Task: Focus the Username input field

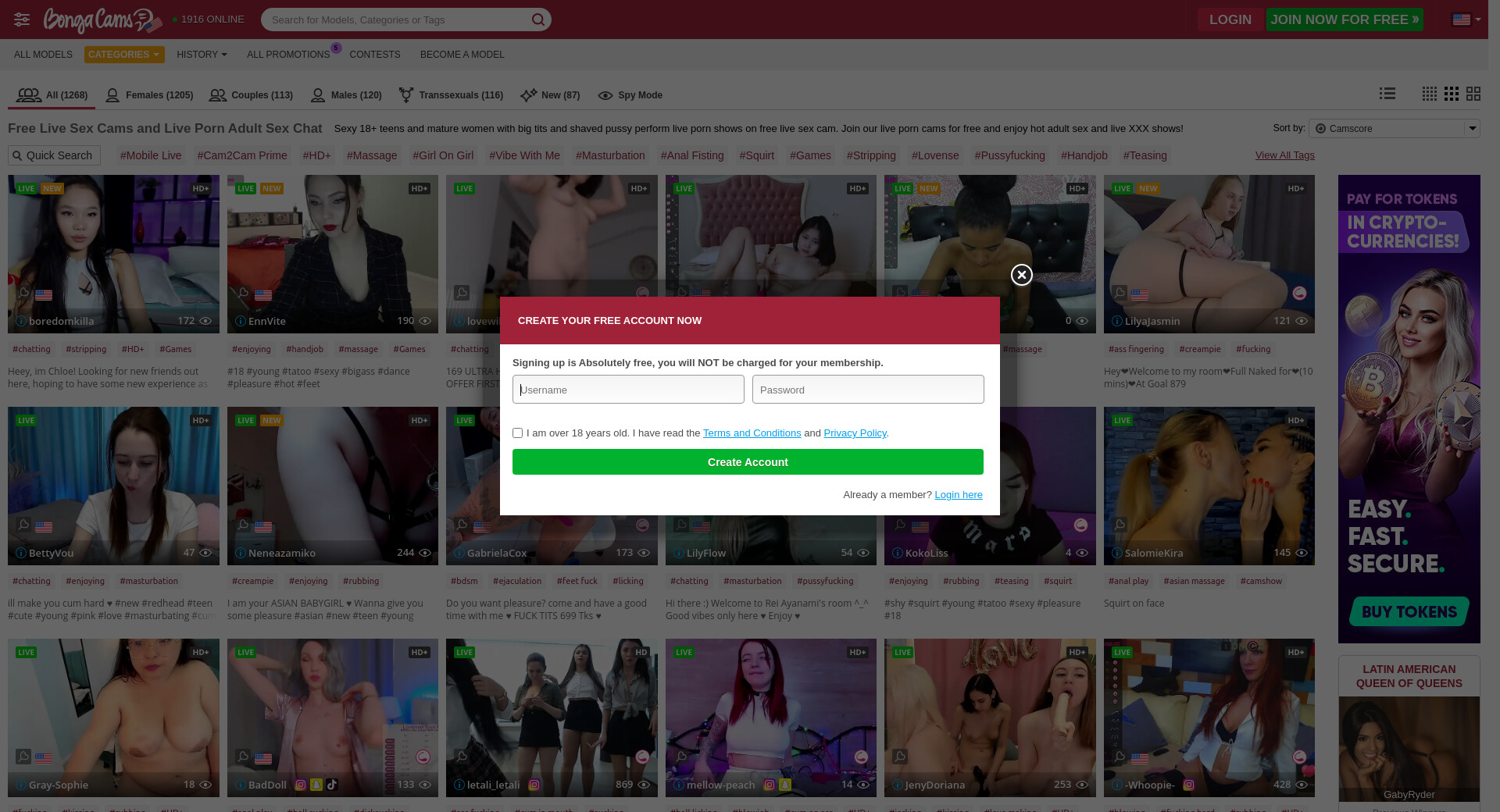Action: (x=628, y=390)
